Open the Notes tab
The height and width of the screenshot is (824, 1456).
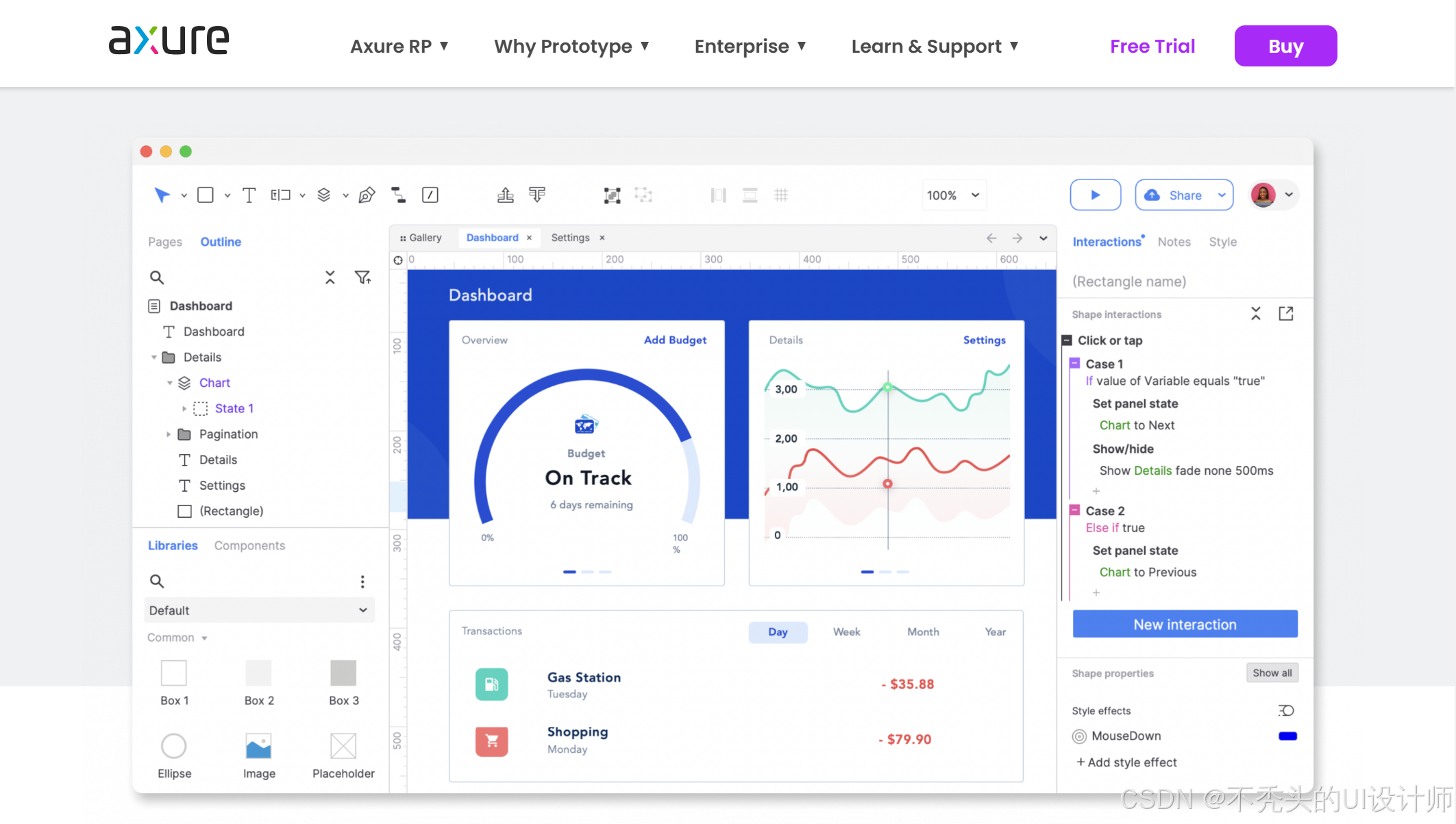[x=1174, y=242]
